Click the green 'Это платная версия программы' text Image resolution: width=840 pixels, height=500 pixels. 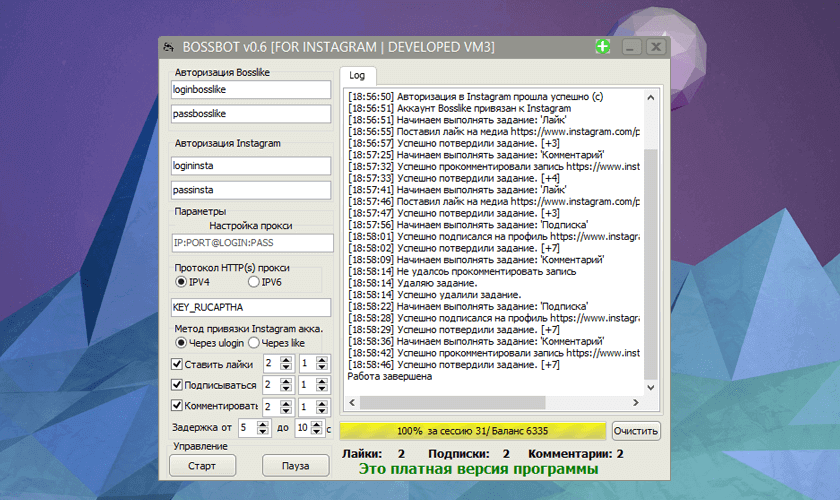pyautogui.click(x=478, y=469)
